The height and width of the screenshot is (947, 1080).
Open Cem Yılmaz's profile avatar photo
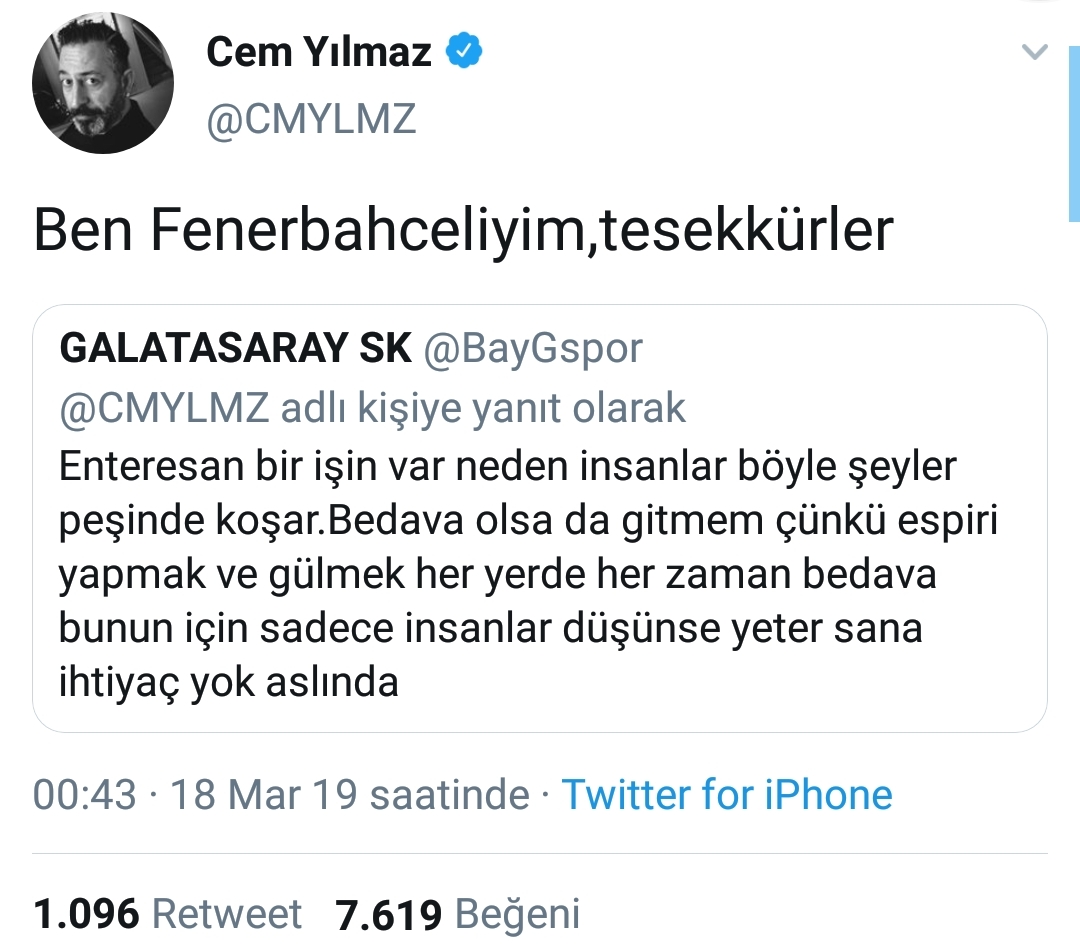pos(103,83)
